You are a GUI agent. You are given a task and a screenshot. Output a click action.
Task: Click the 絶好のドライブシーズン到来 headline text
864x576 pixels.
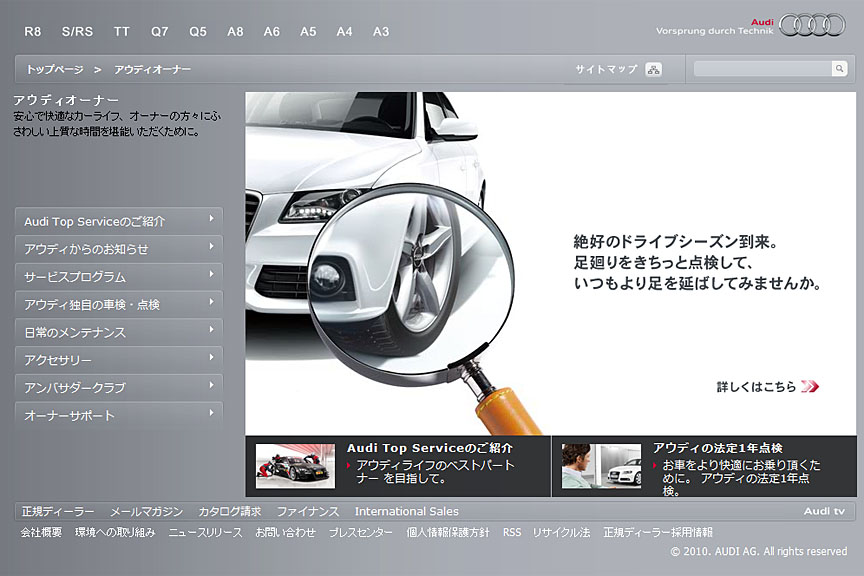pos(676,242)
